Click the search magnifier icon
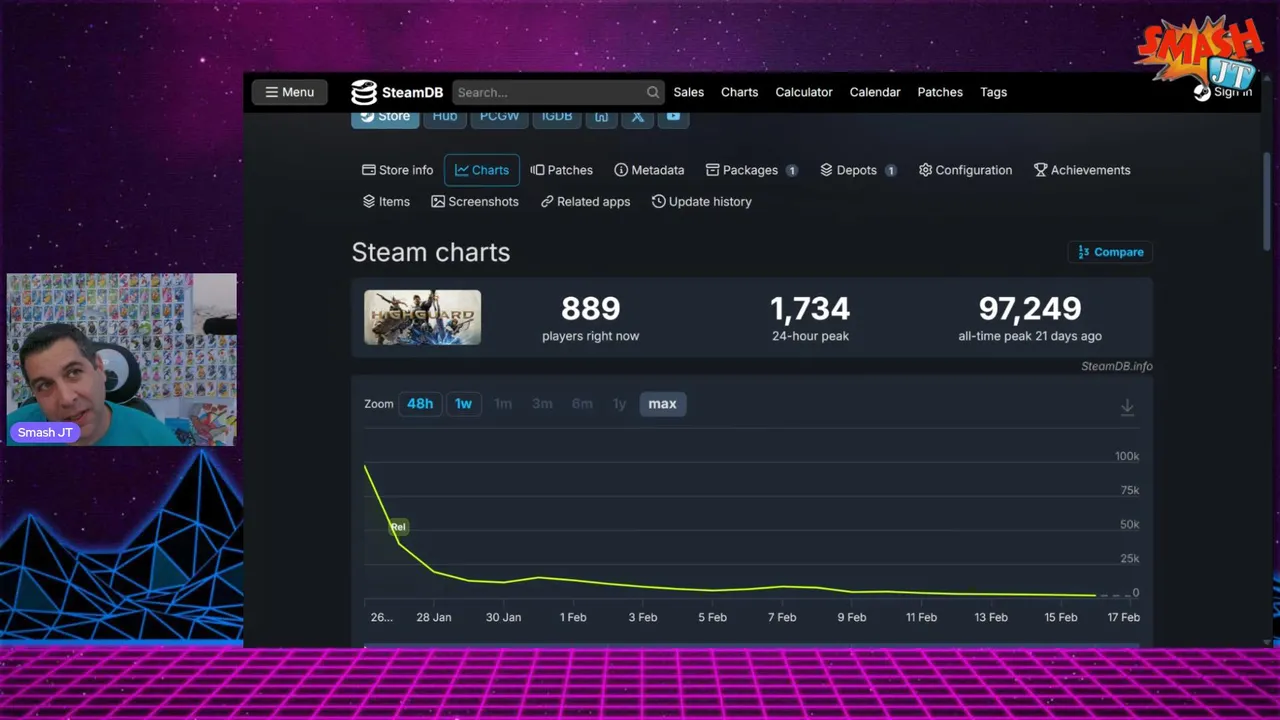The width and height of the screenshot is (1280, 720). click(653, 92)
